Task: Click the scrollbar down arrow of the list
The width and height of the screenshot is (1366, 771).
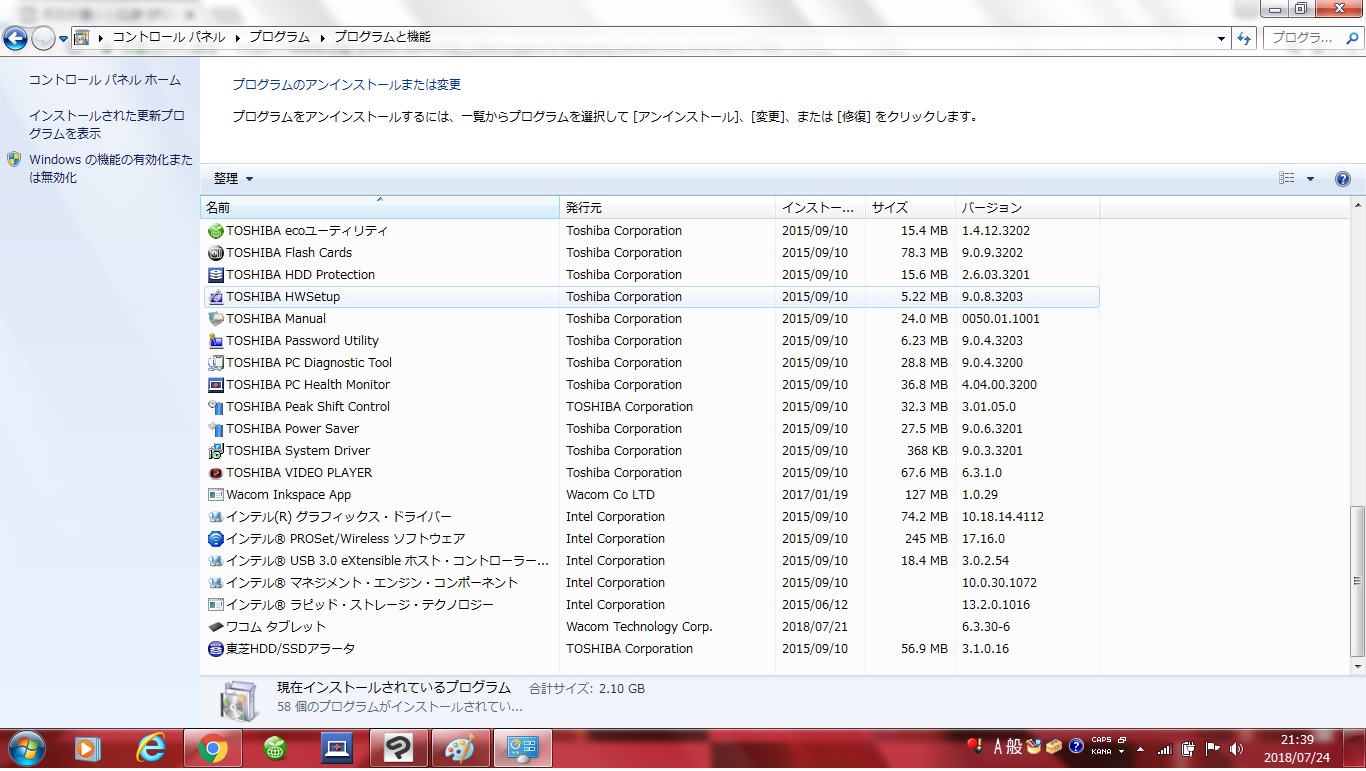Action: click(1357, 666)
